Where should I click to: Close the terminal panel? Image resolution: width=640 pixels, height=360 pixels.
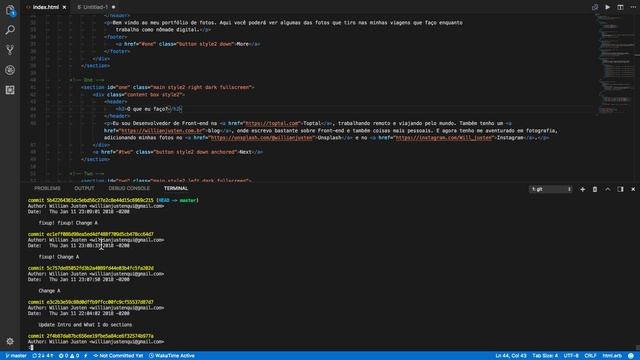tap(633, 189)
